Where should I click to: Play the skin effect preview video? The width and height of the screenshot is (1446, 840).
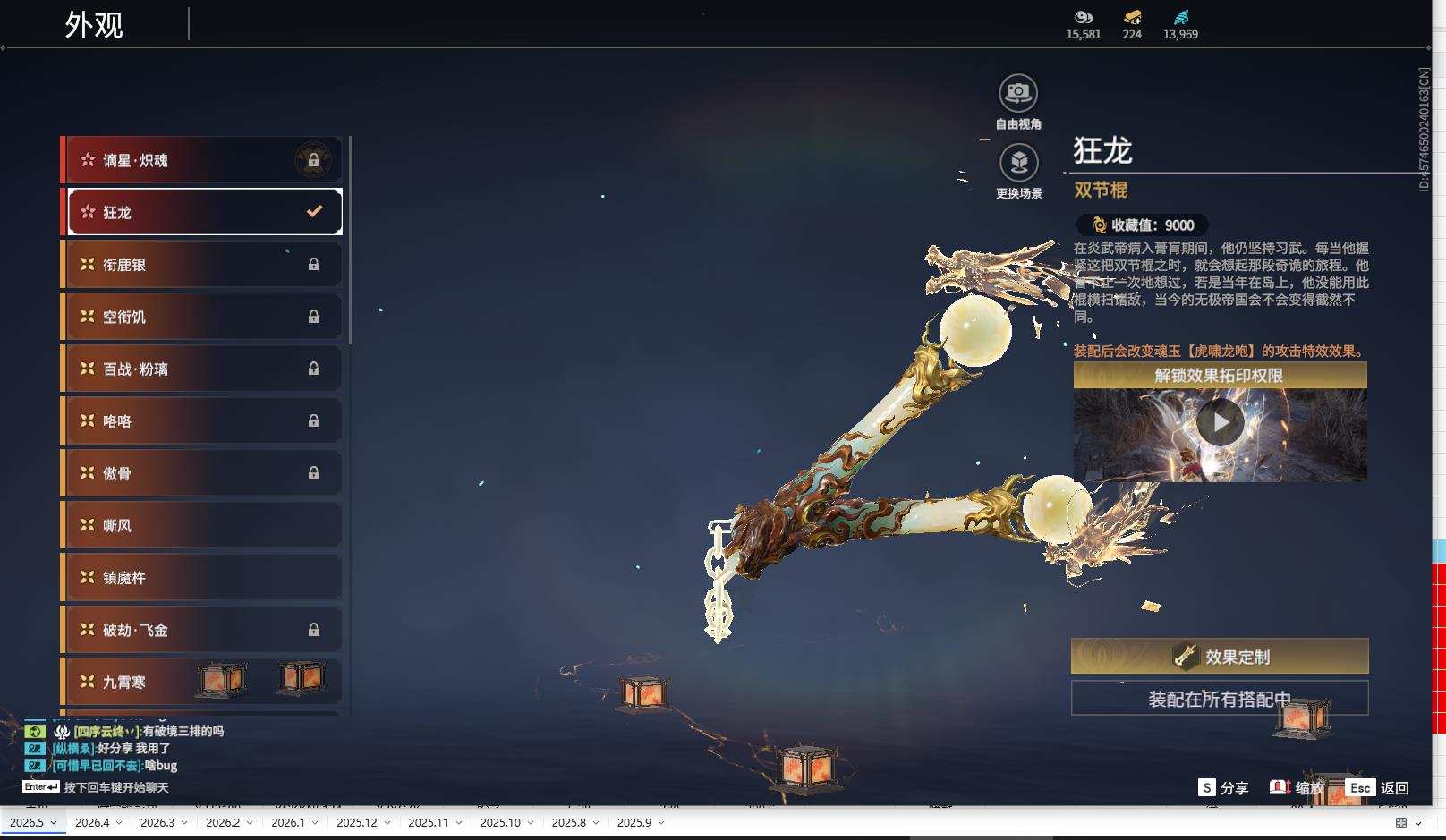pyautogui.click(x=1220, y=422)
